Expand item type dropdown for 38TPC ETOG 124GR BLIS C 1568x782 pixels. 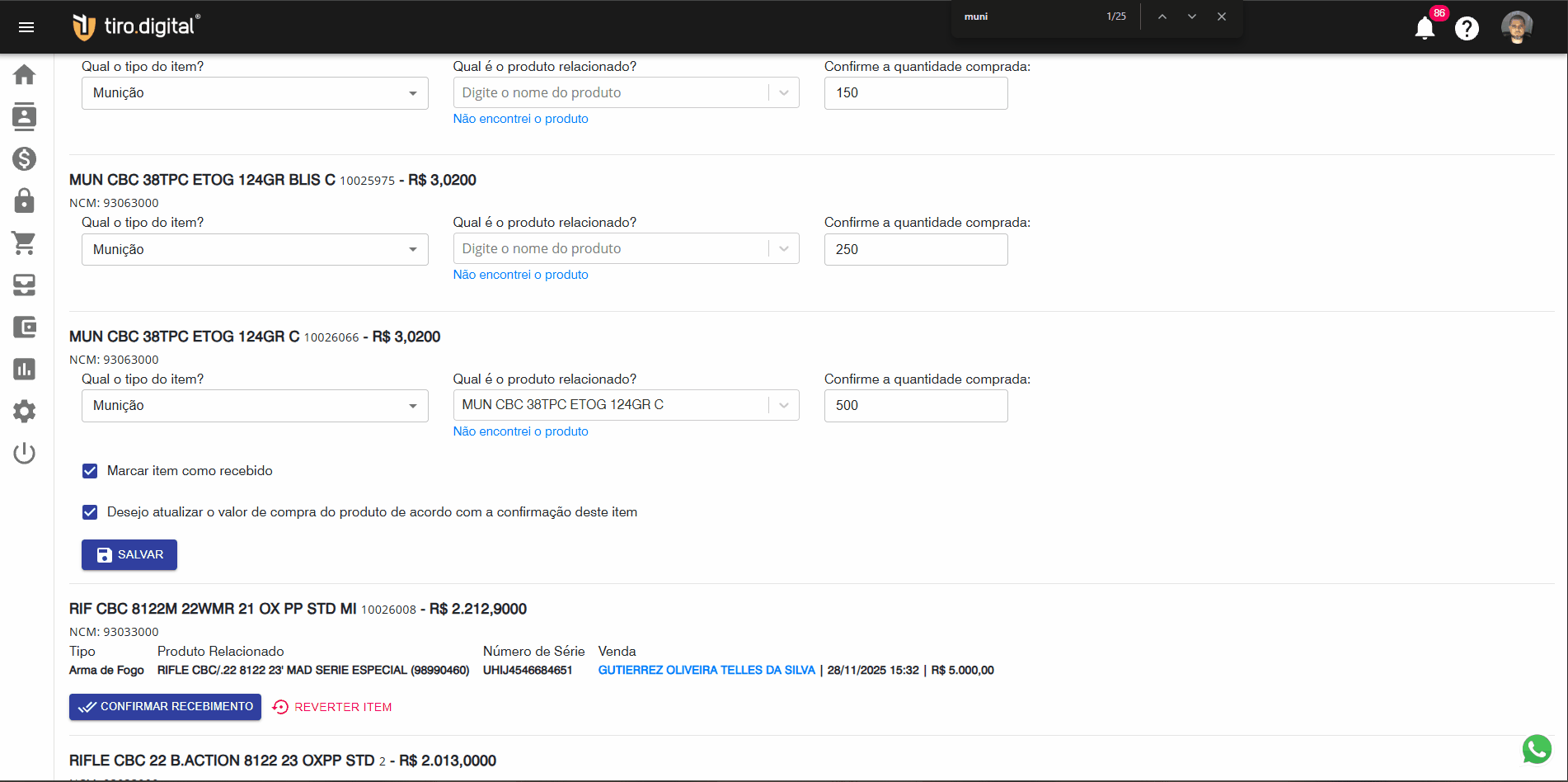pos(255,249)
